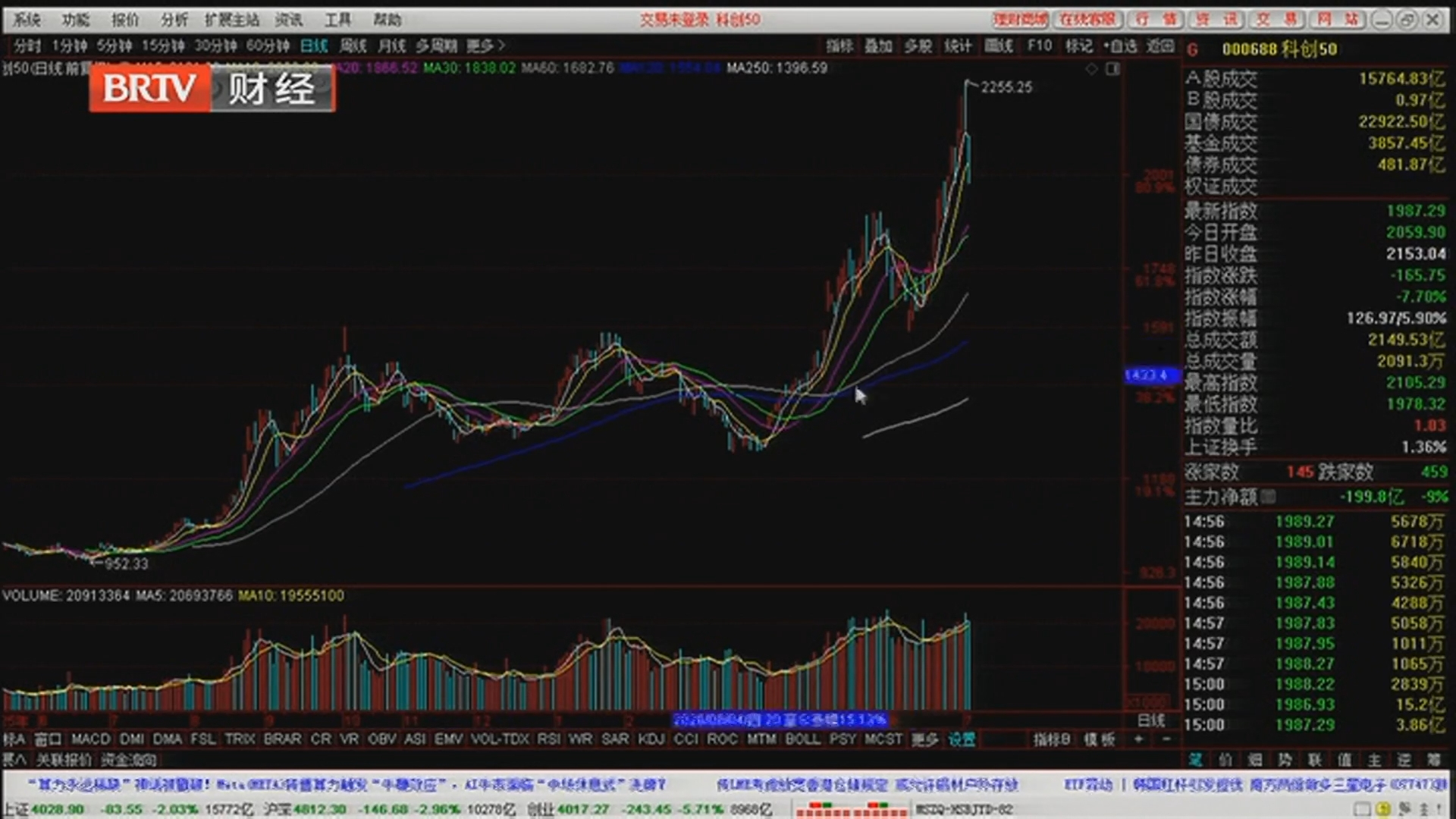
Task: Open the 系统 menu
Action: click(x=27, y=20)
